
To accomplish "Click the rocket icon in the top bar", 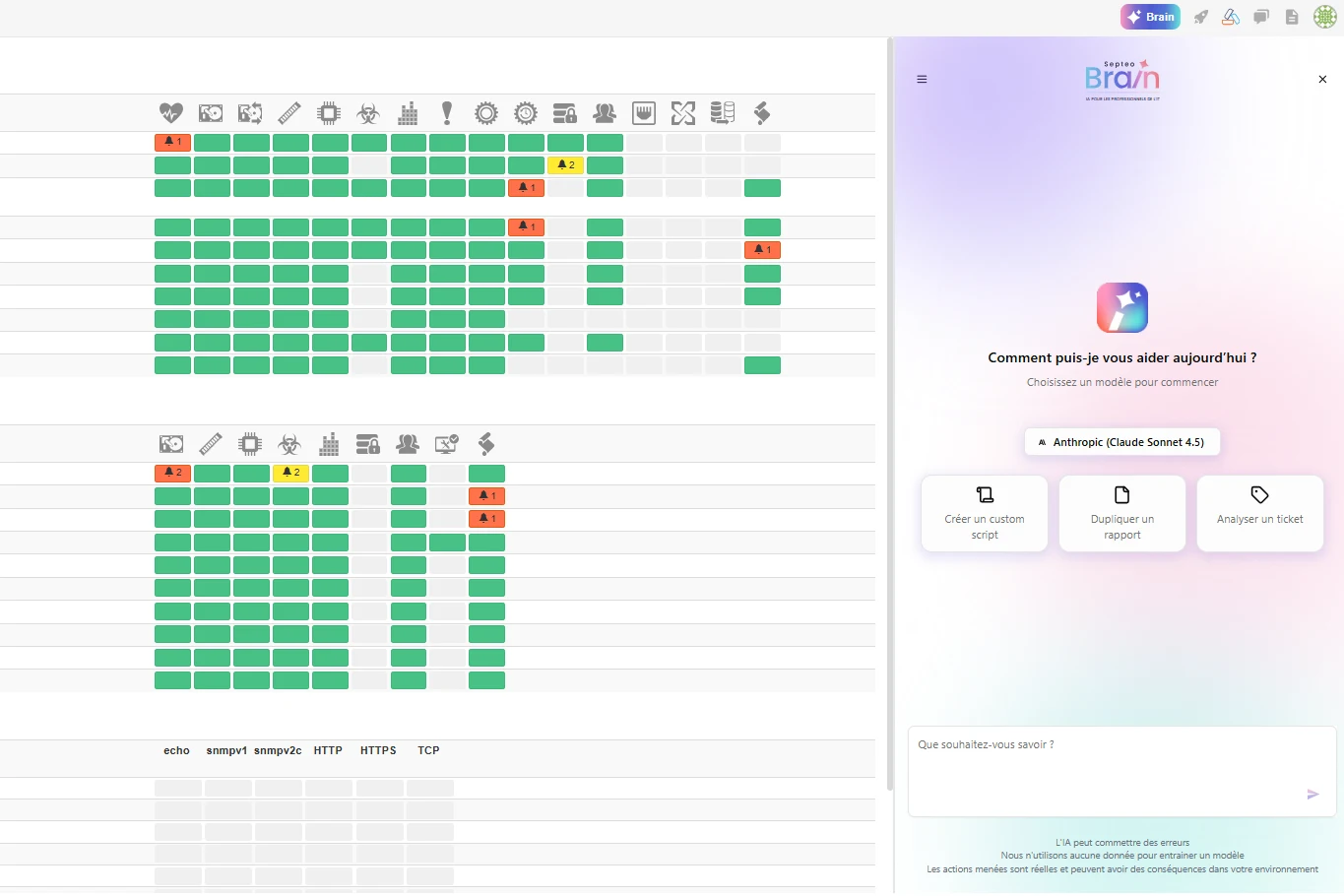I will click(1200, 17).
